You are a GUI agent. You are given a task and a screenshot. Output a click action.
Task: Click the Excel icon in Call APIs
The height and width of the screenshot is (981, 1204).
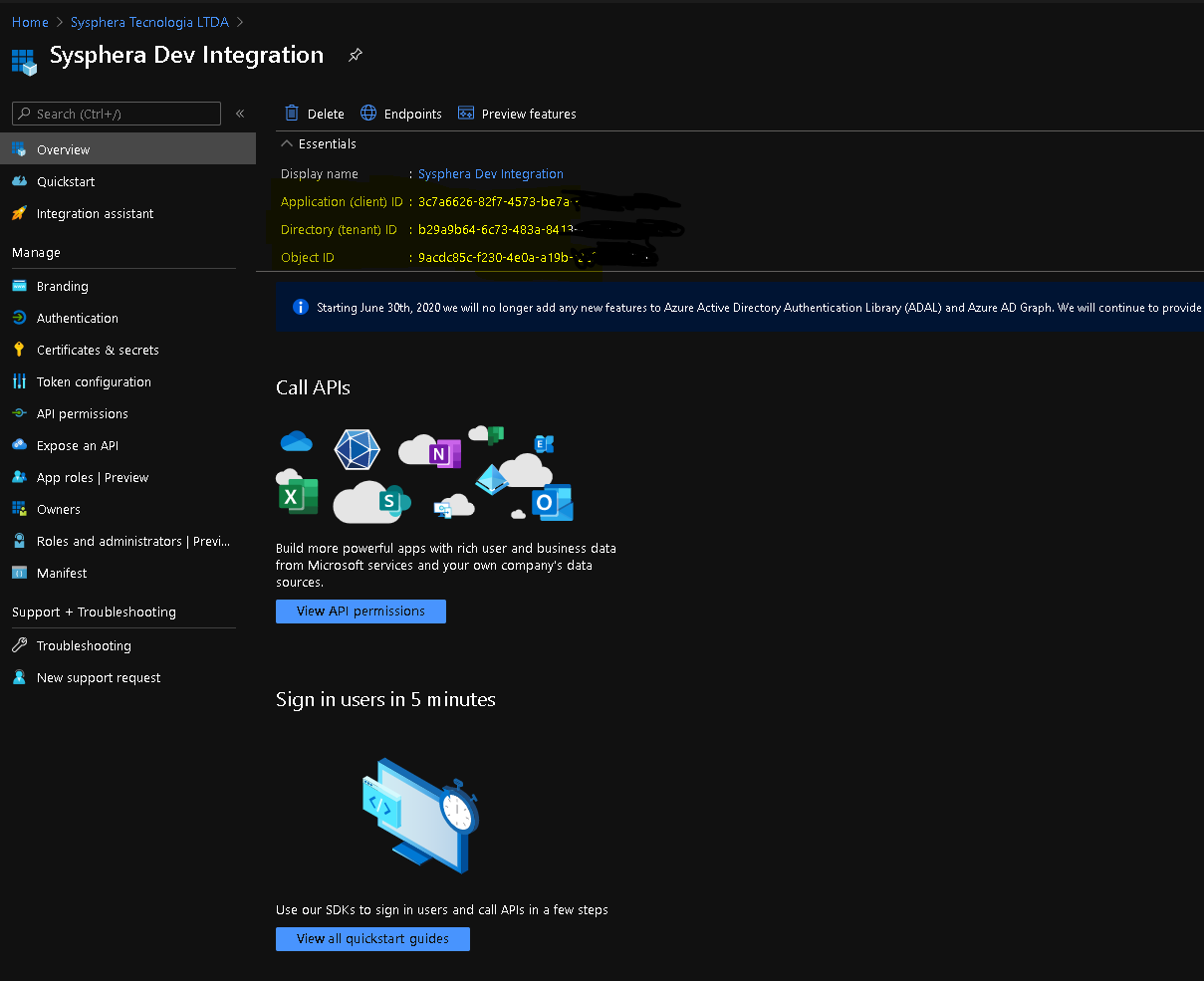pyautogui.click(x=297, y=496)
